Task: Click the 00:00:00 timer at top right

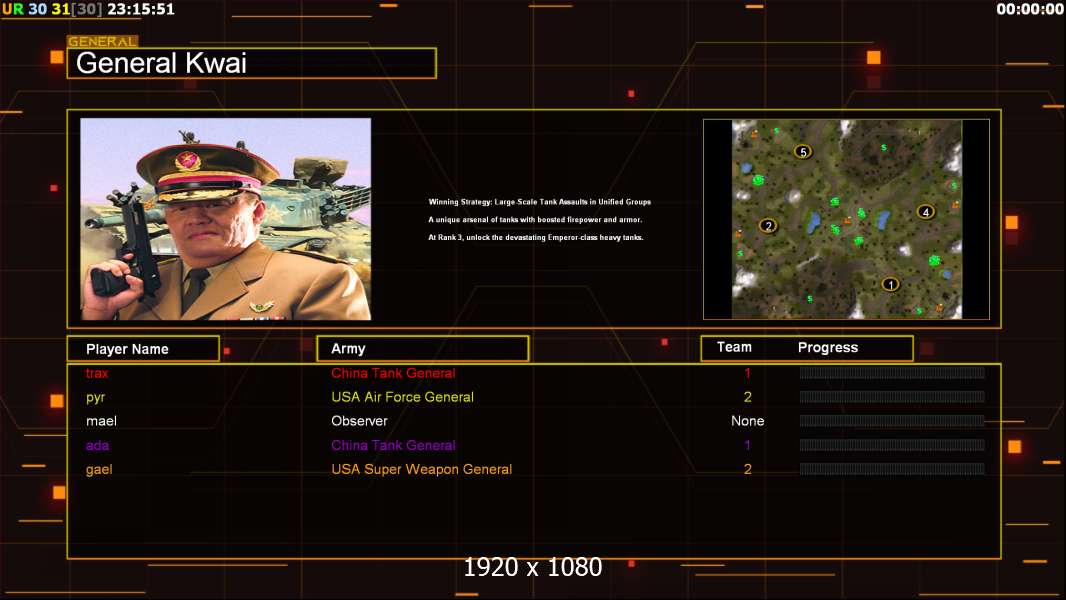Action: click(x=1029, y=9)
